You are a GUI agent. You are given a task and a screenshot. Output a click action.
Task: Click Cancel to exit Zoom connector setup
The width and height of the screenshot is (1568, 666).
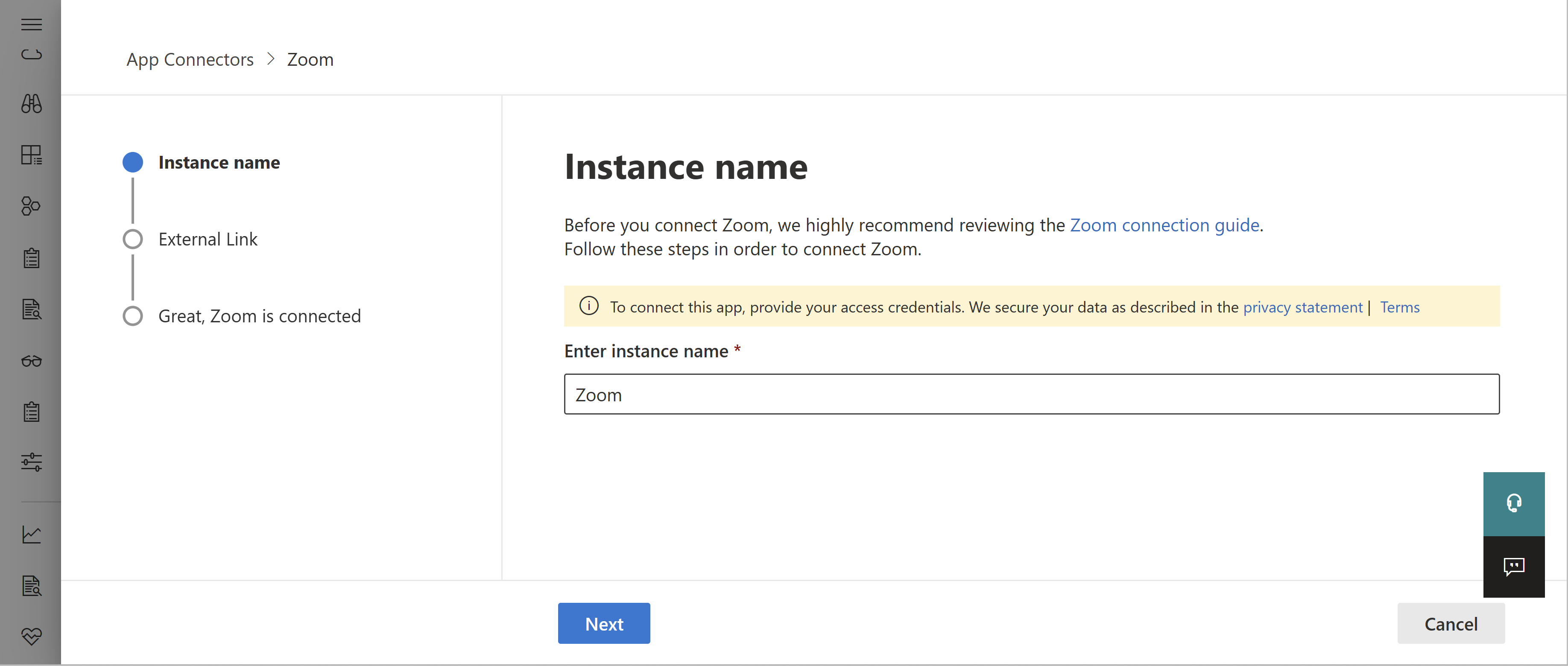coord(1451,623)
